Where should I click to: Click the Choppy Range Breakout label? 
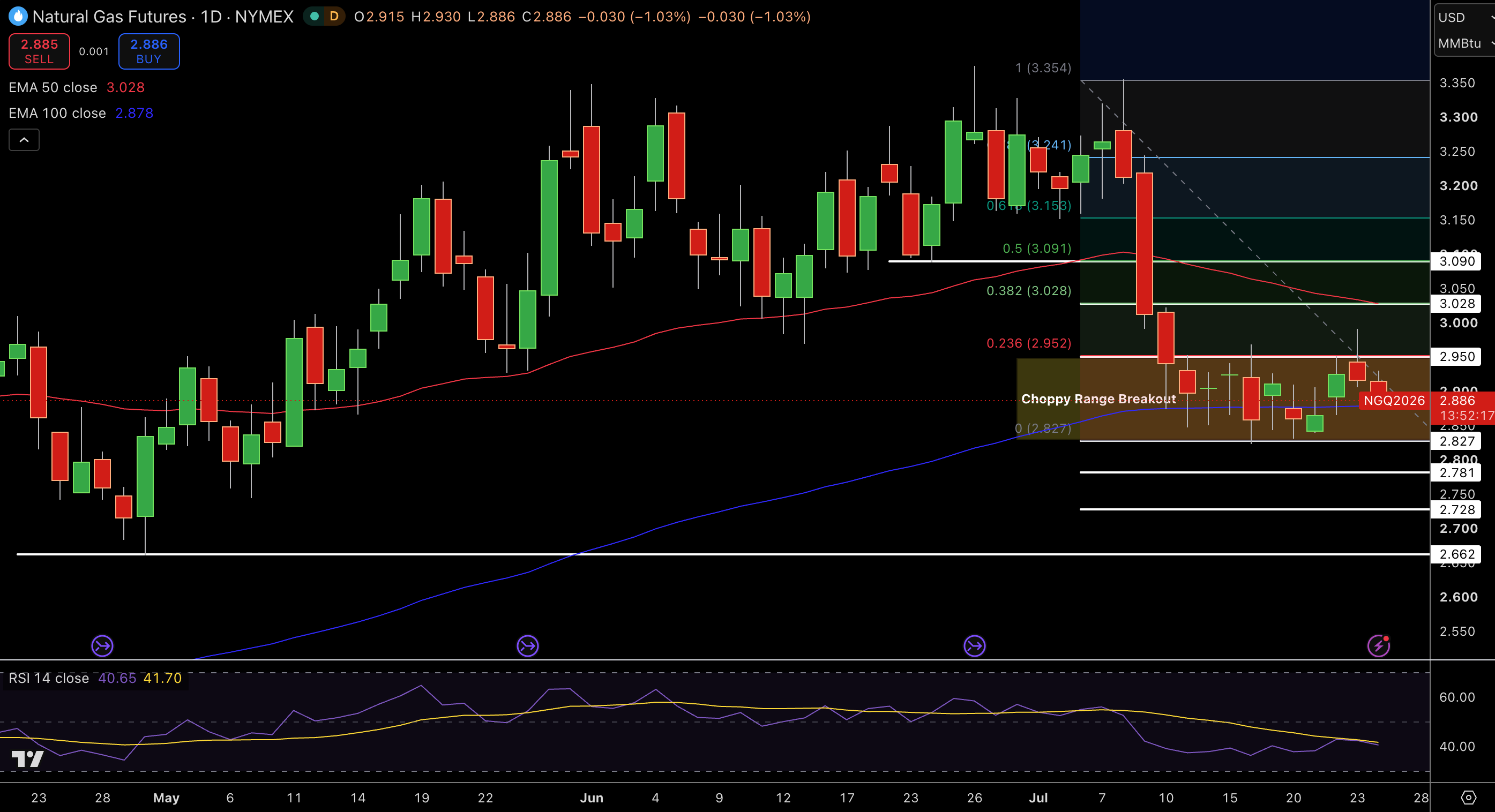pos(1098,399)
